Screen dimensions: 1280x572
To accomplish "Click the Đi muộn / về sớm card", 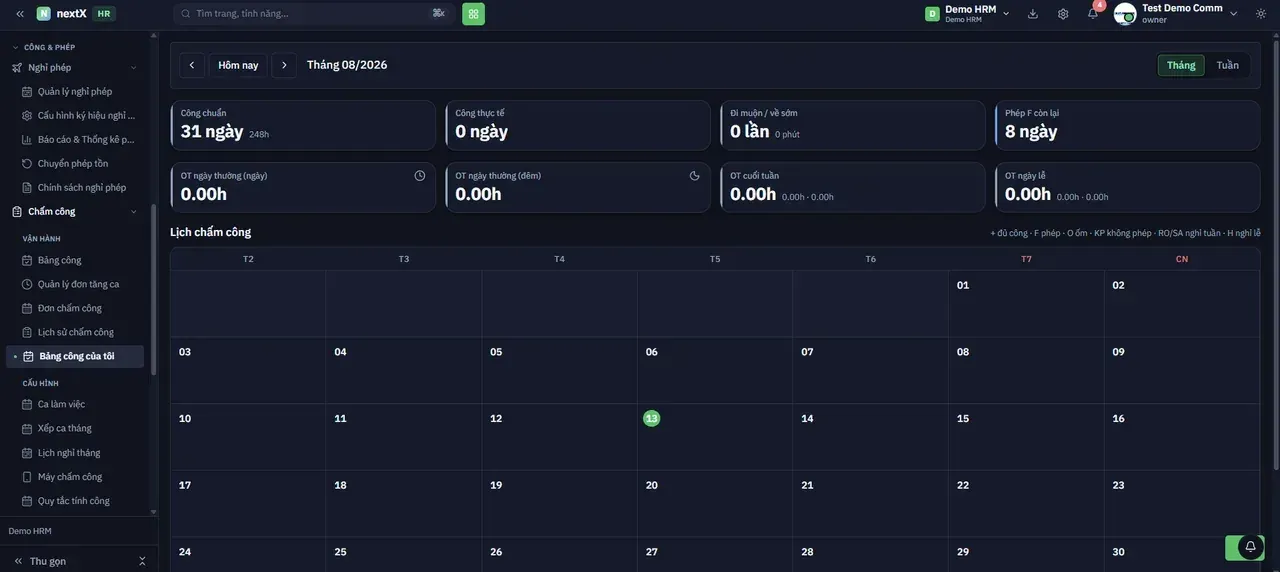I will click(x=853, y=125).
